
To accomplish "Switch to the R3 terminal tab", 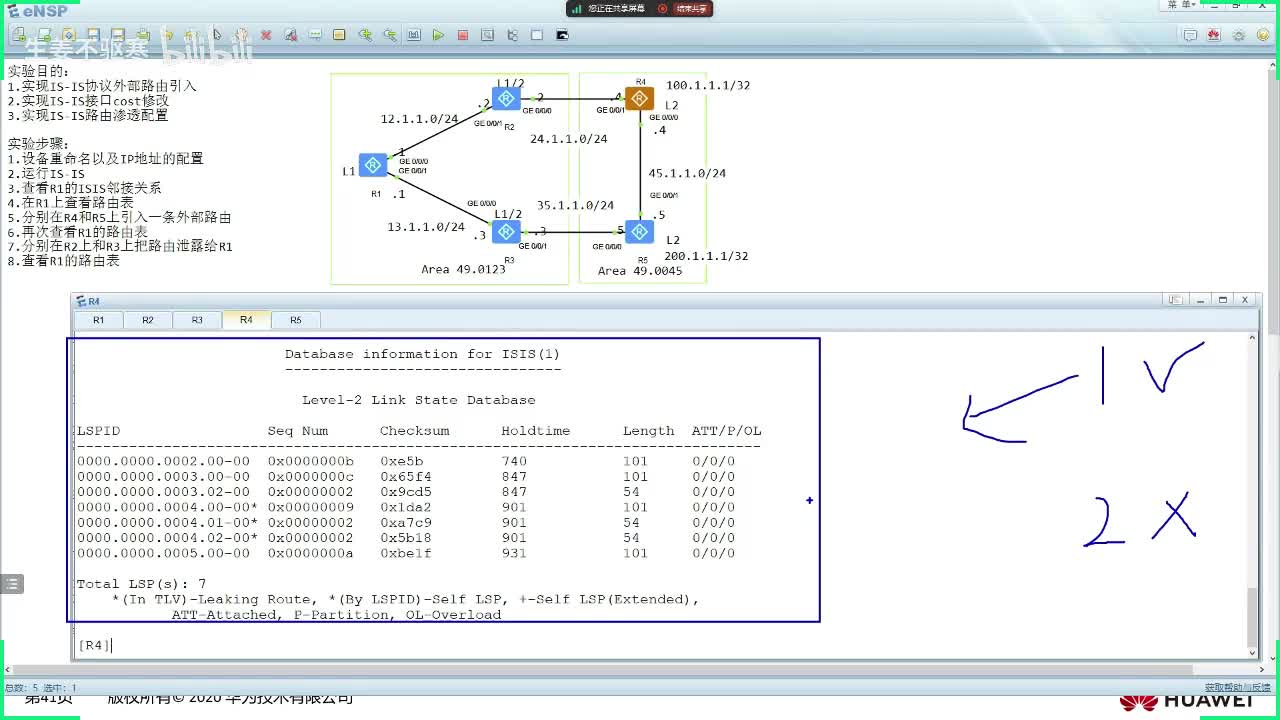I will (197, 320).
